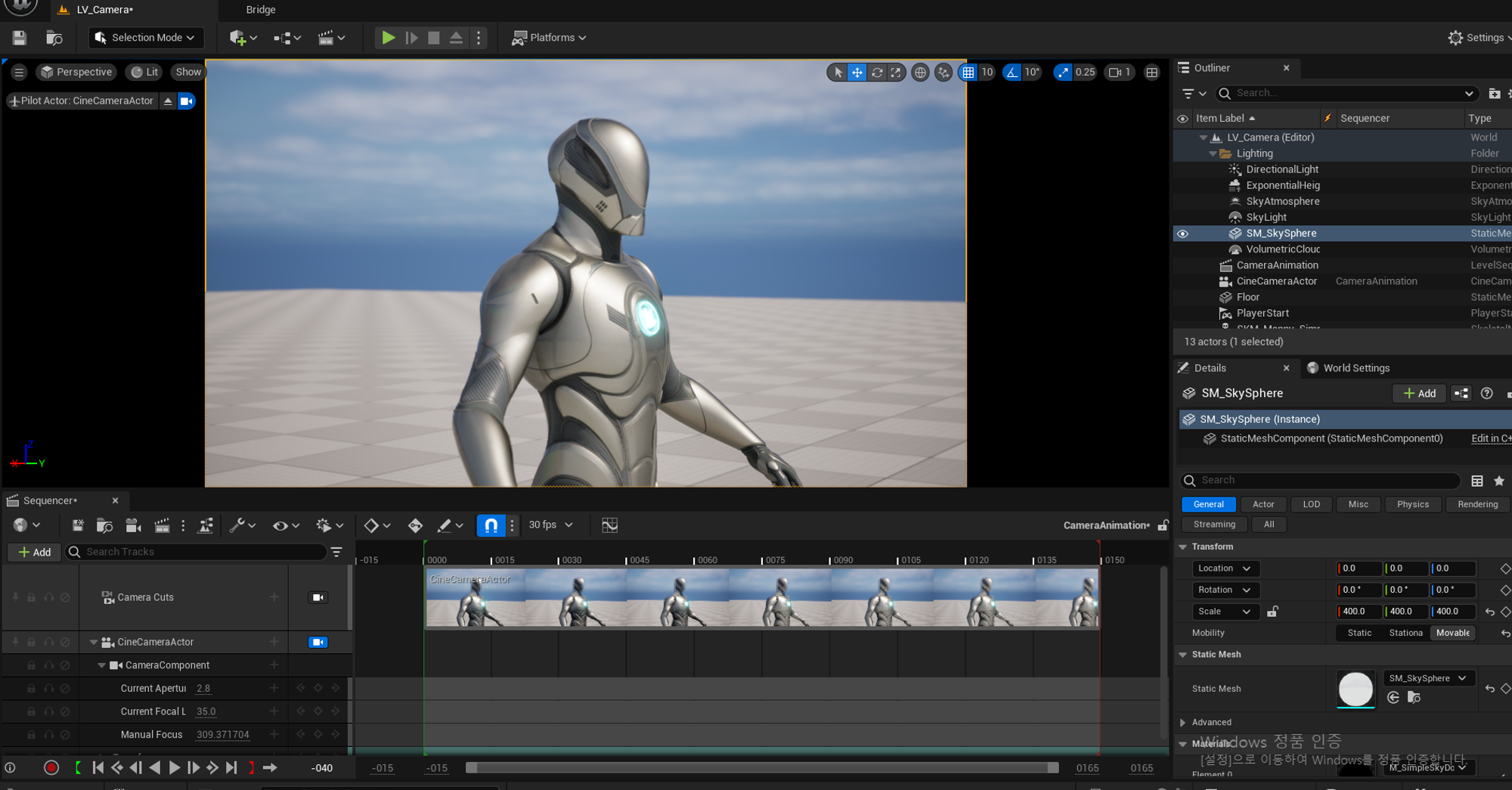Toggle the Scale lock ratio icon

pyautogui.click(x=1272, y=611)
